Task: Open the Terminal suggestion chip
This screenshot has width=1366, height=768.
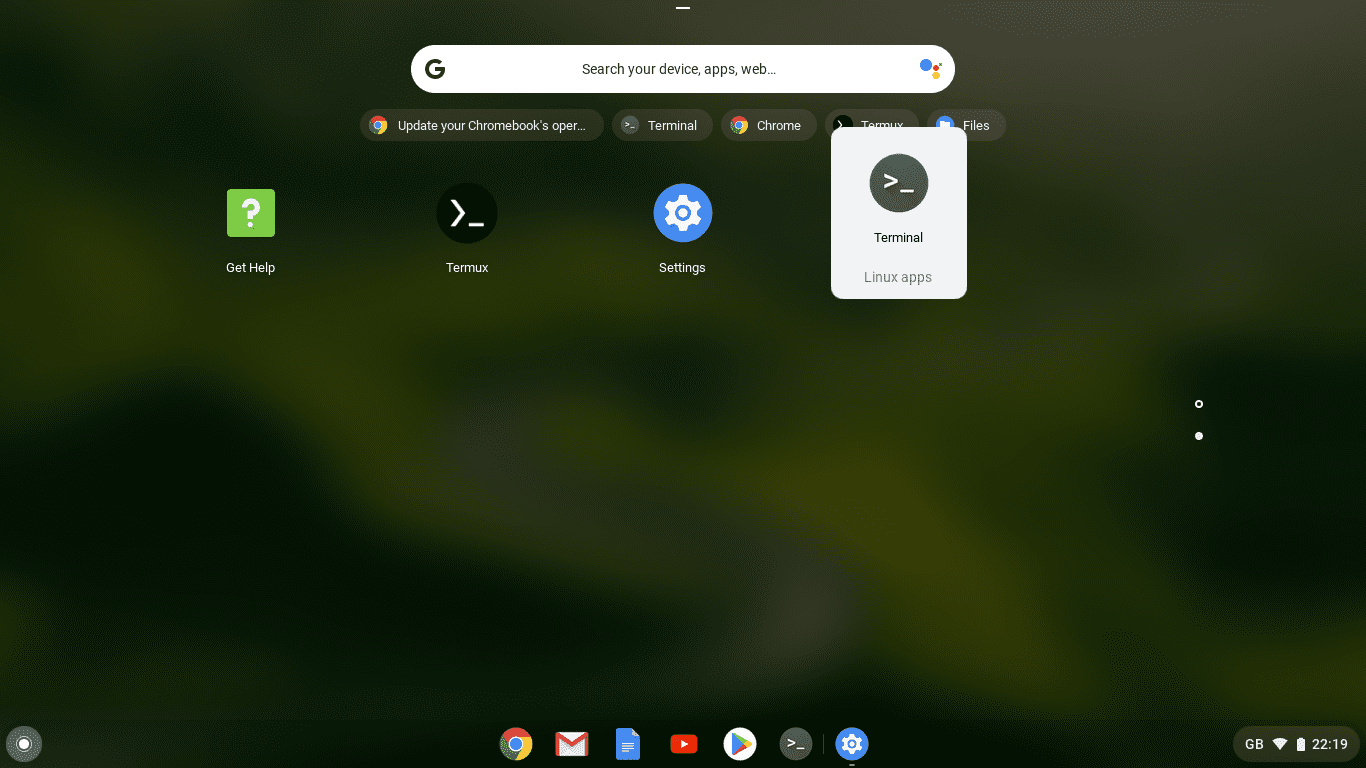Action: point(662,125)
